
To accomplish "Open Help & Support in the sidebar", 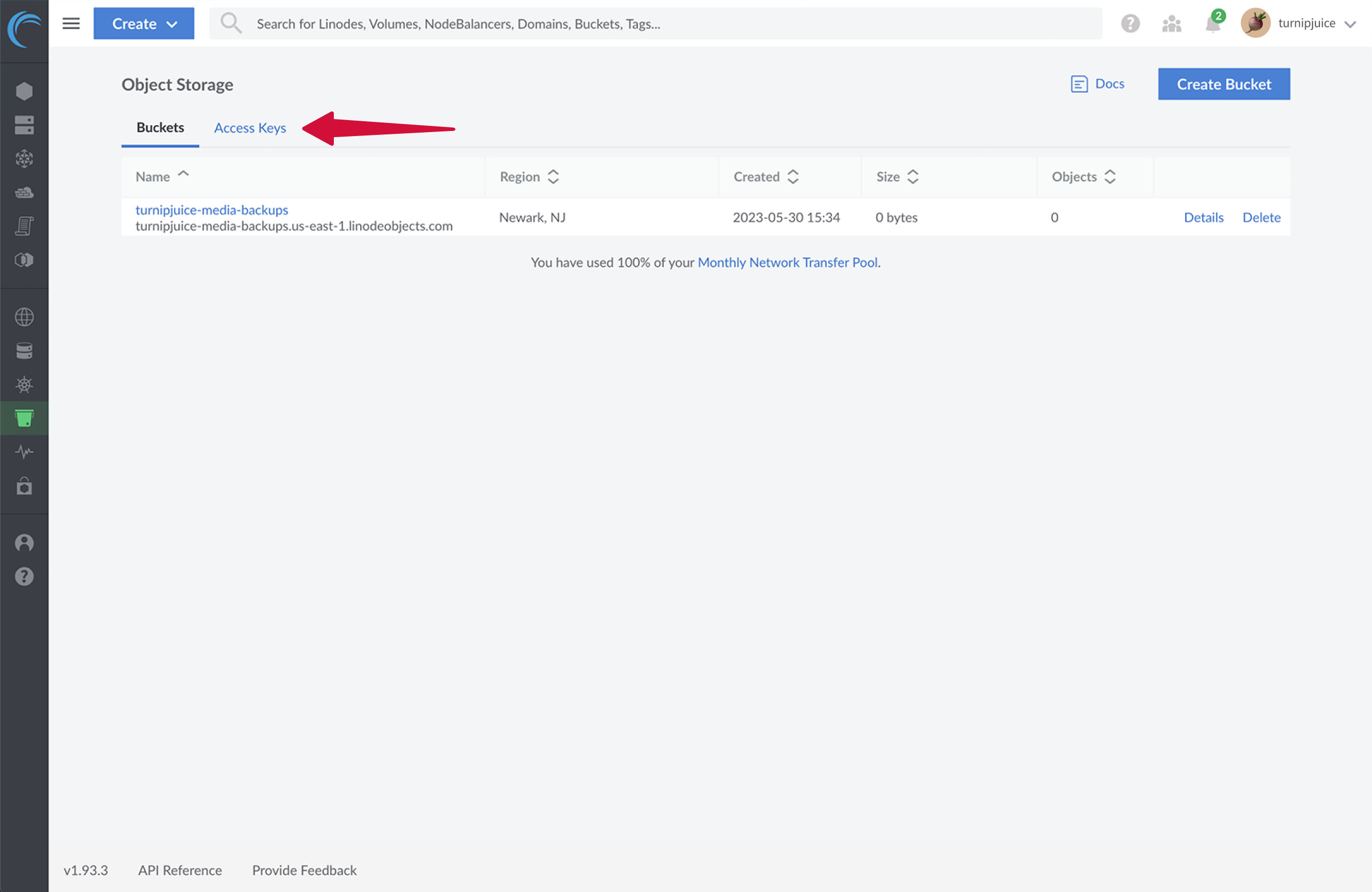I will [24, 576].
